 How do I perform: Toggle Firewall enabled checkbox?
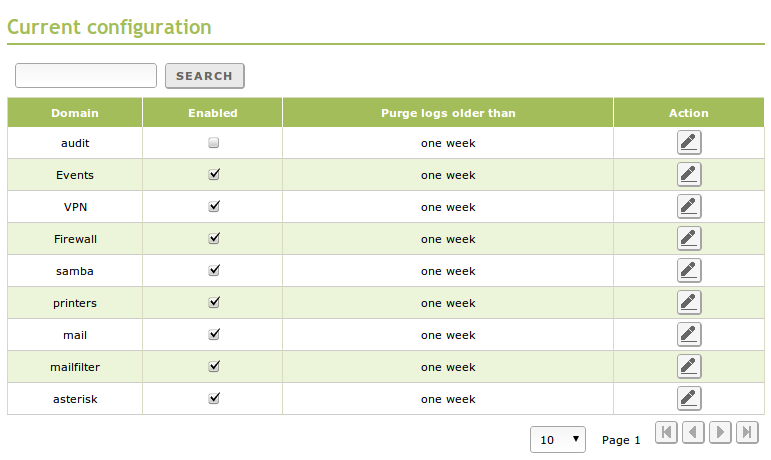[213, 239]
